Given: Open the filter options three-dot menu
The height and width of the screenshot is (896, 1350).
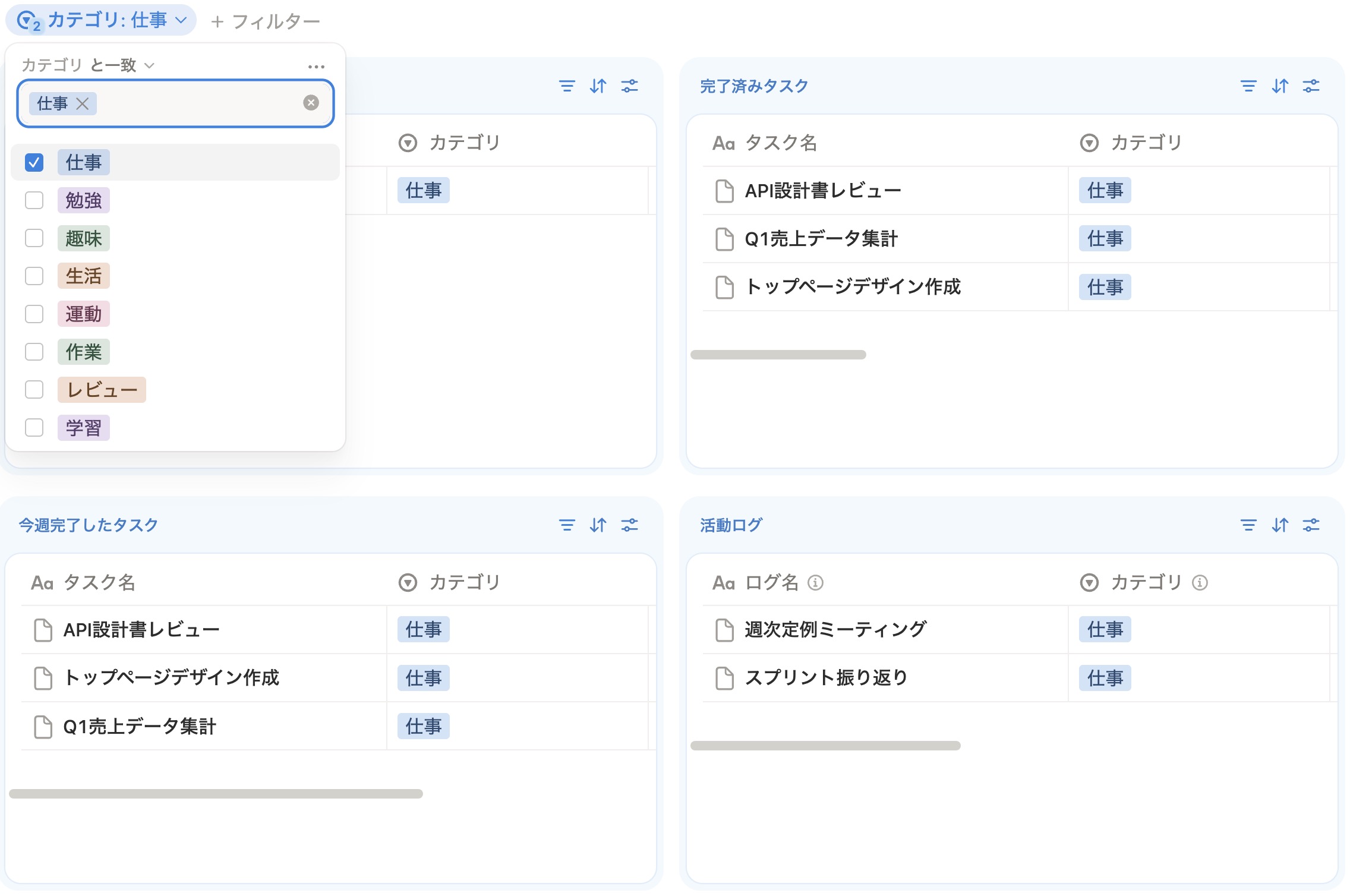Looking at the screenshot, I should (316, 65).
